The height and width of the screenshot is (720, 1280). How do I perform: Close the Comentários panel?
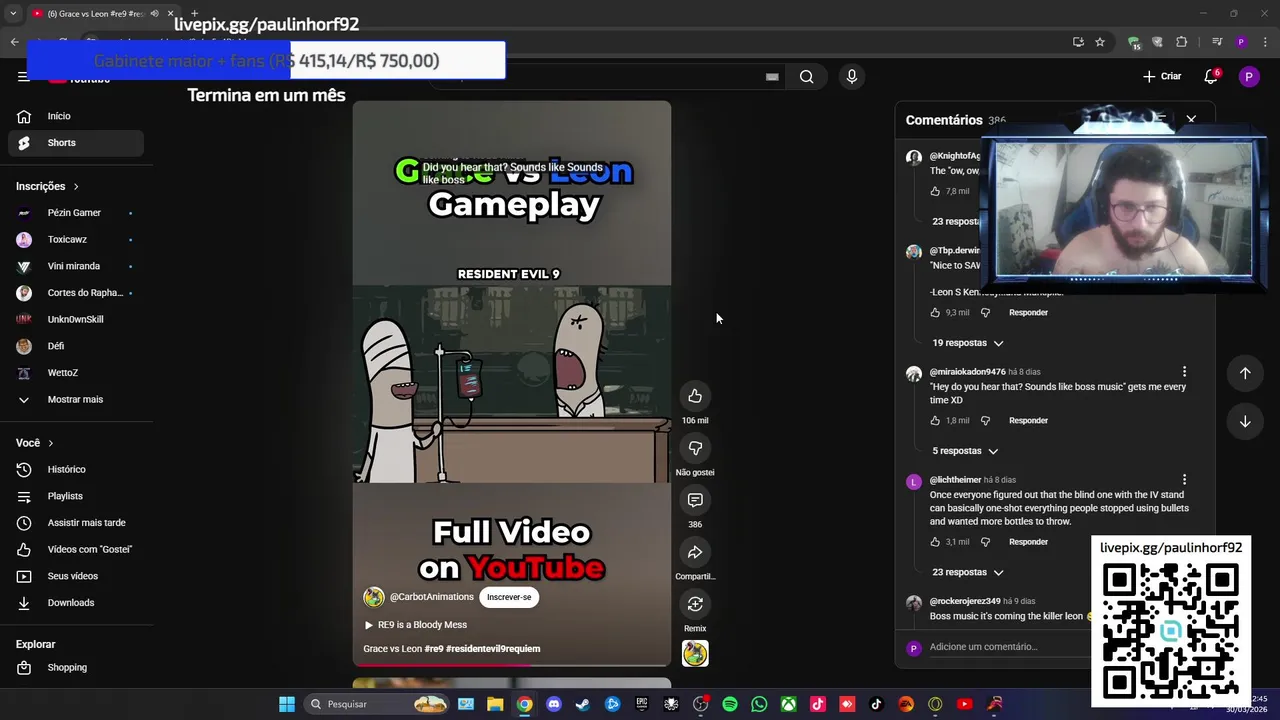click(x=1191, y=119)
